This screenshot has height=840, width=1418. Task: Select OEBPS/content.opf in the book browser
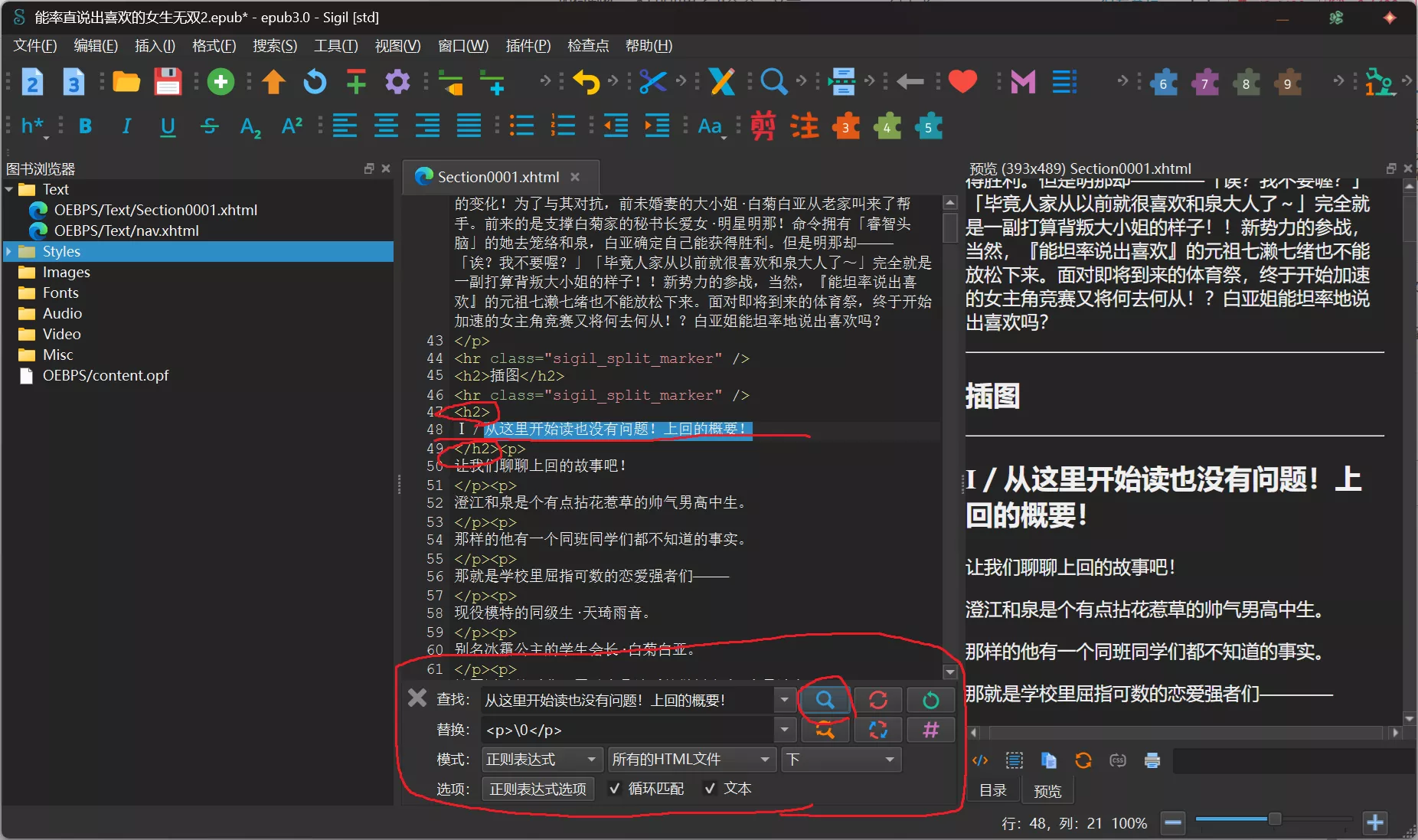pos(105,375)
